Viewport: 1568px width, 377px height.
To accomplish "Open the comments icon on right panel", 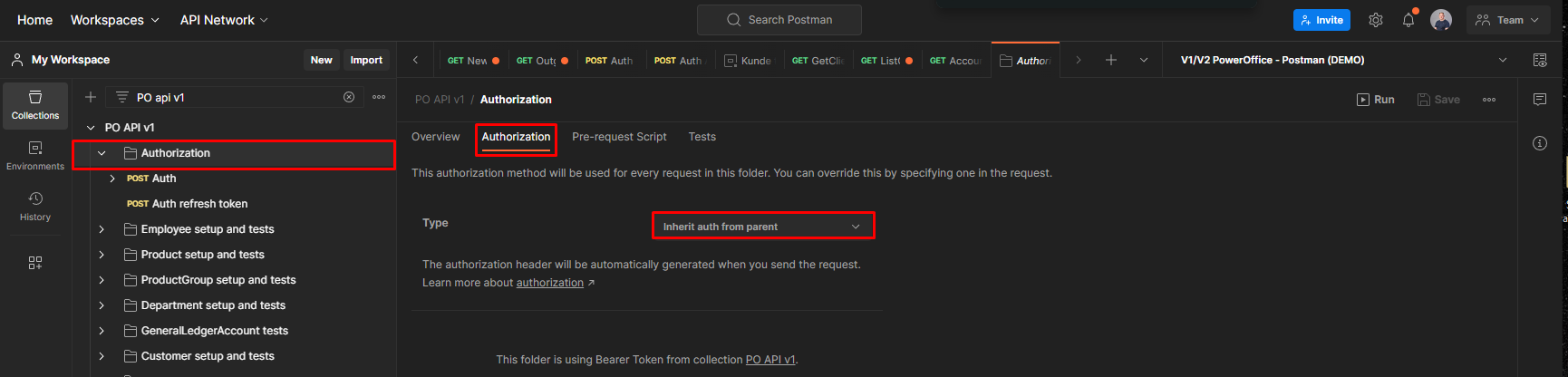I will pos(1539,100).
